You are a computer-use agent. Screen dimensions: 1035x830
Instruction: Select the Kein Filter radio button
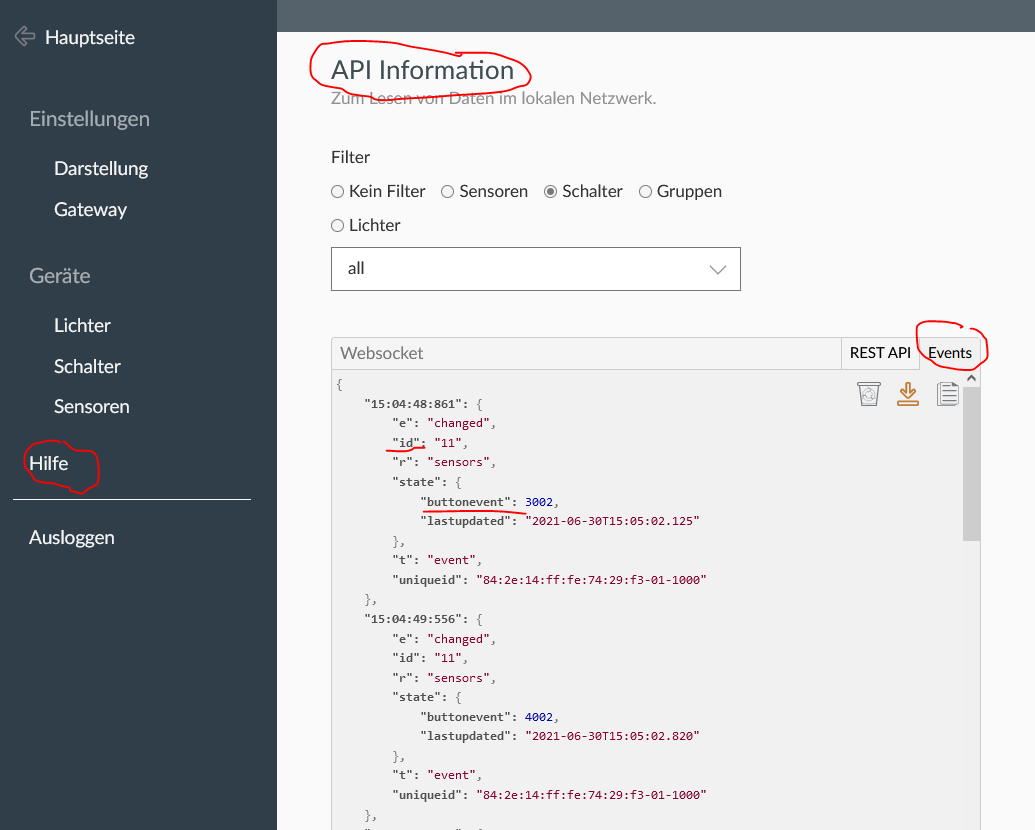click(338, 191)
